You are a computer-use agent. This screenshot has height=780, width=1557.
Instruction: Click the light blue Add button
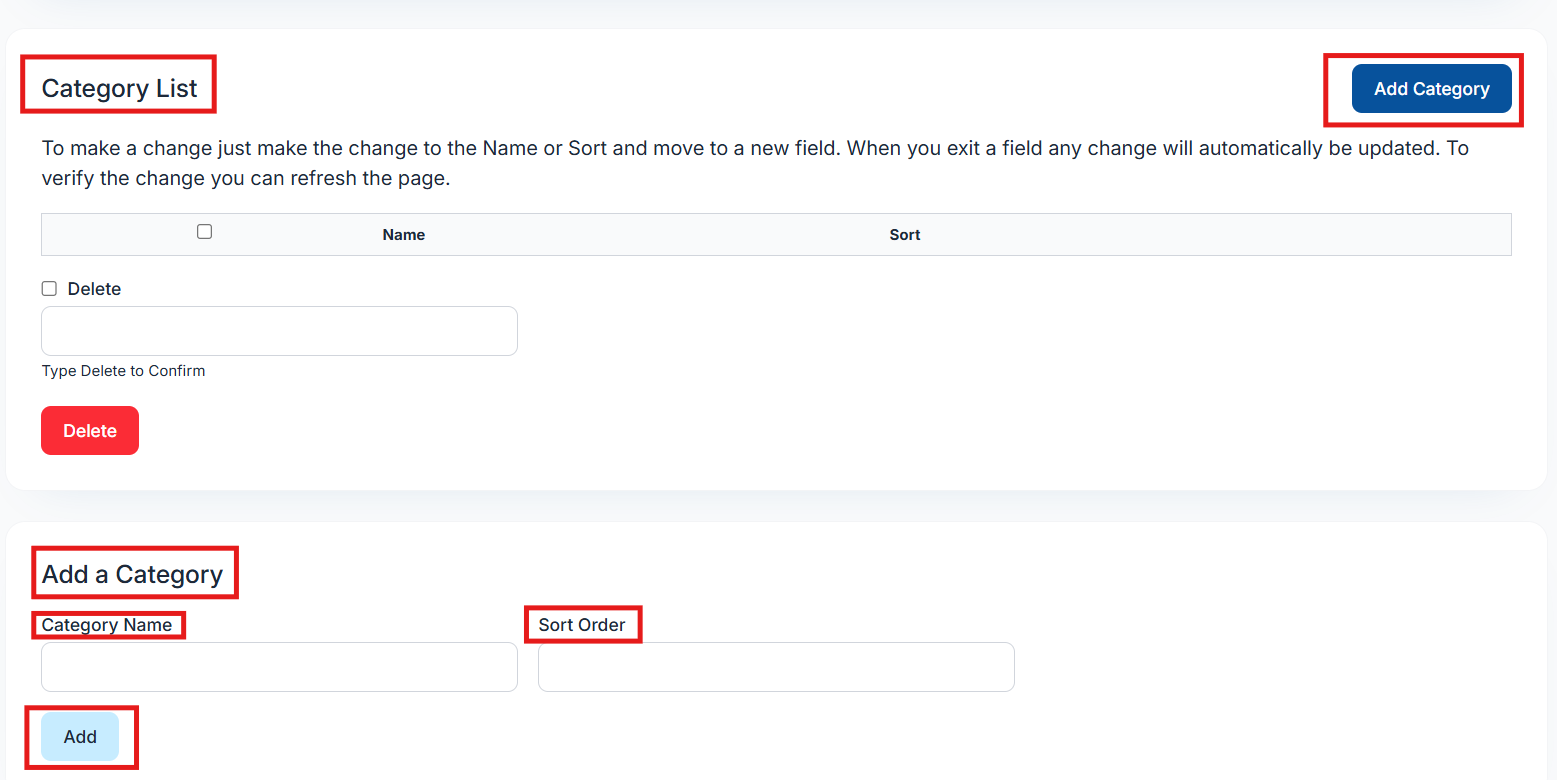pos(80,737)
